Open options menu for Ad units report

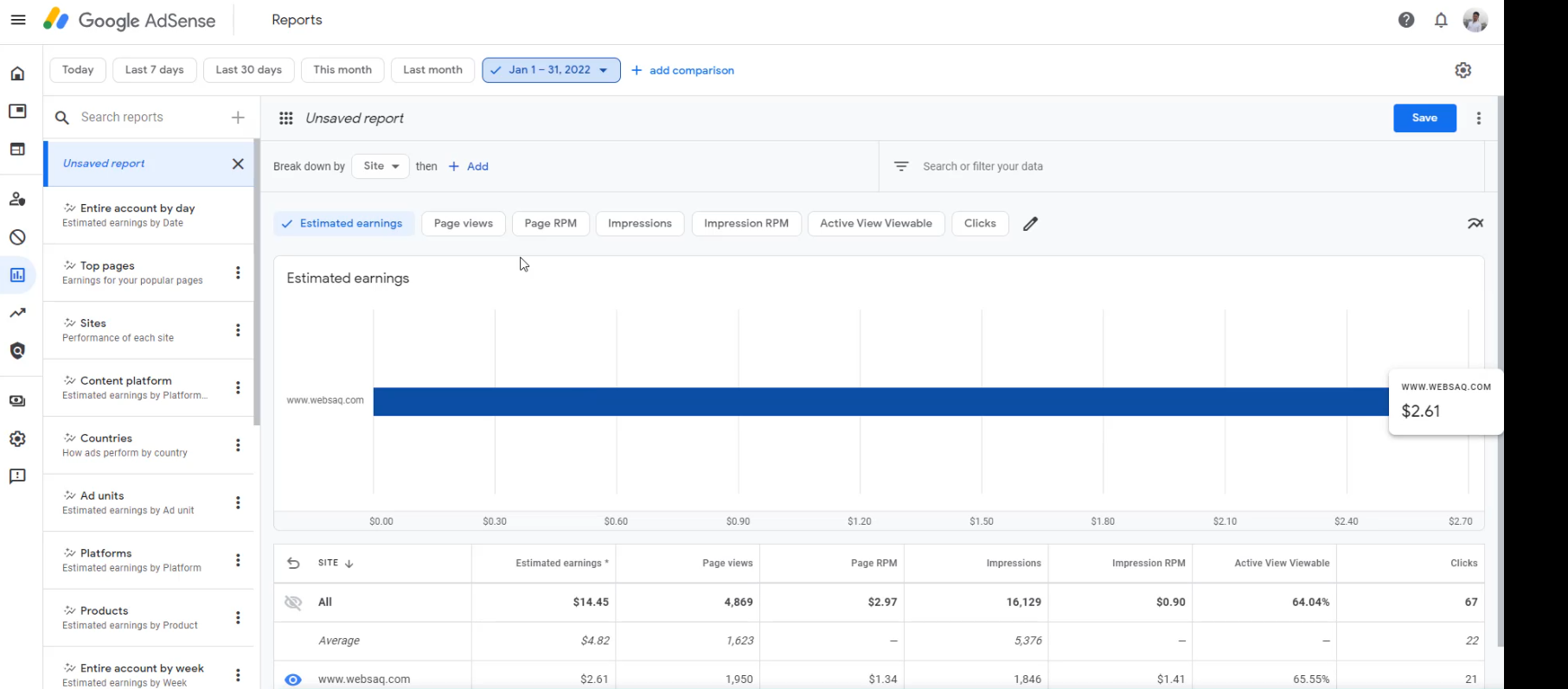click(238, 503)
